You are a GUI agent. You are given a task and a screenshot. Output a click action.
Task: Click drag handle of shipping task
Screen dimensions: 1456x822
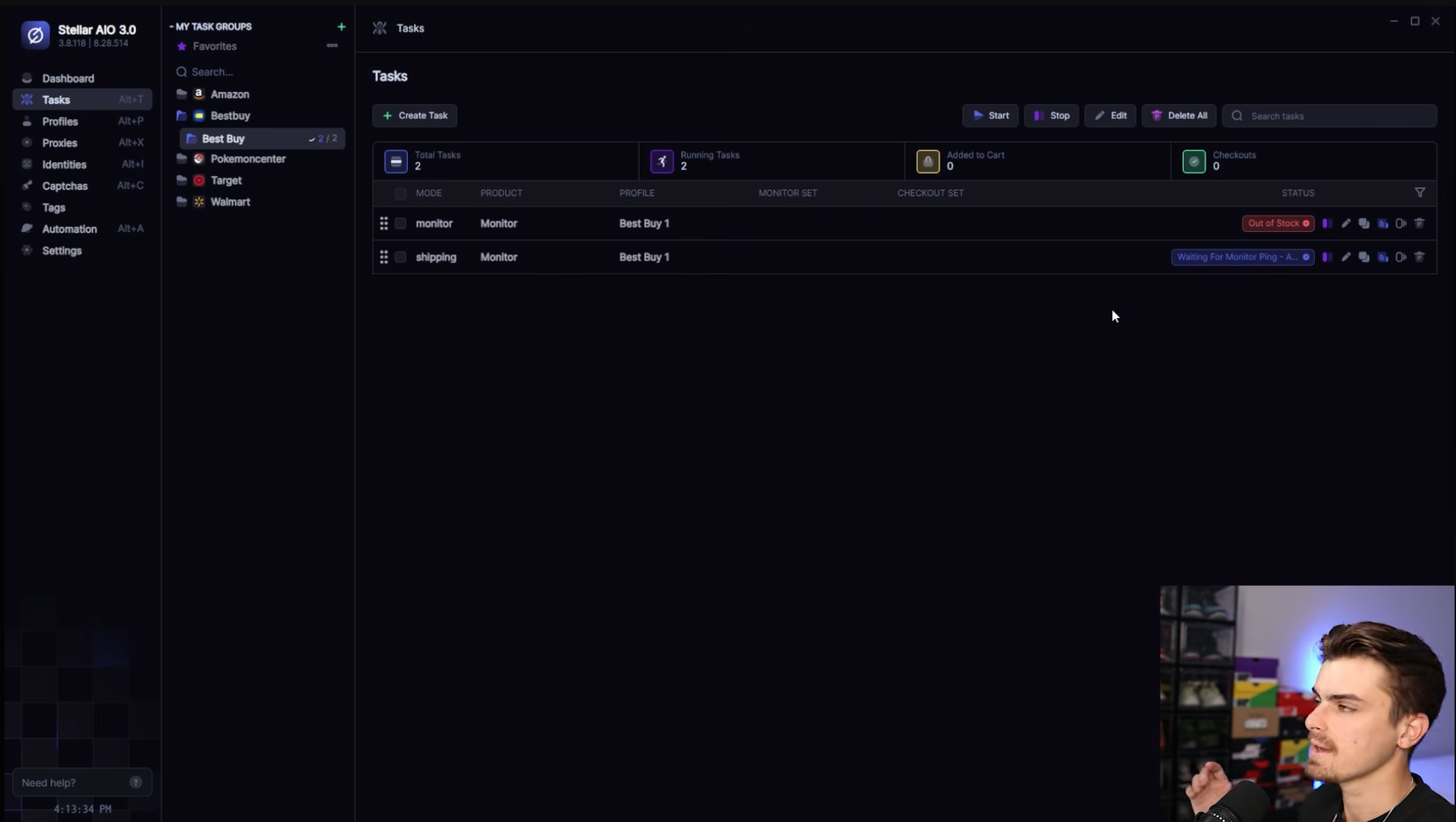(x=384, y=257)
